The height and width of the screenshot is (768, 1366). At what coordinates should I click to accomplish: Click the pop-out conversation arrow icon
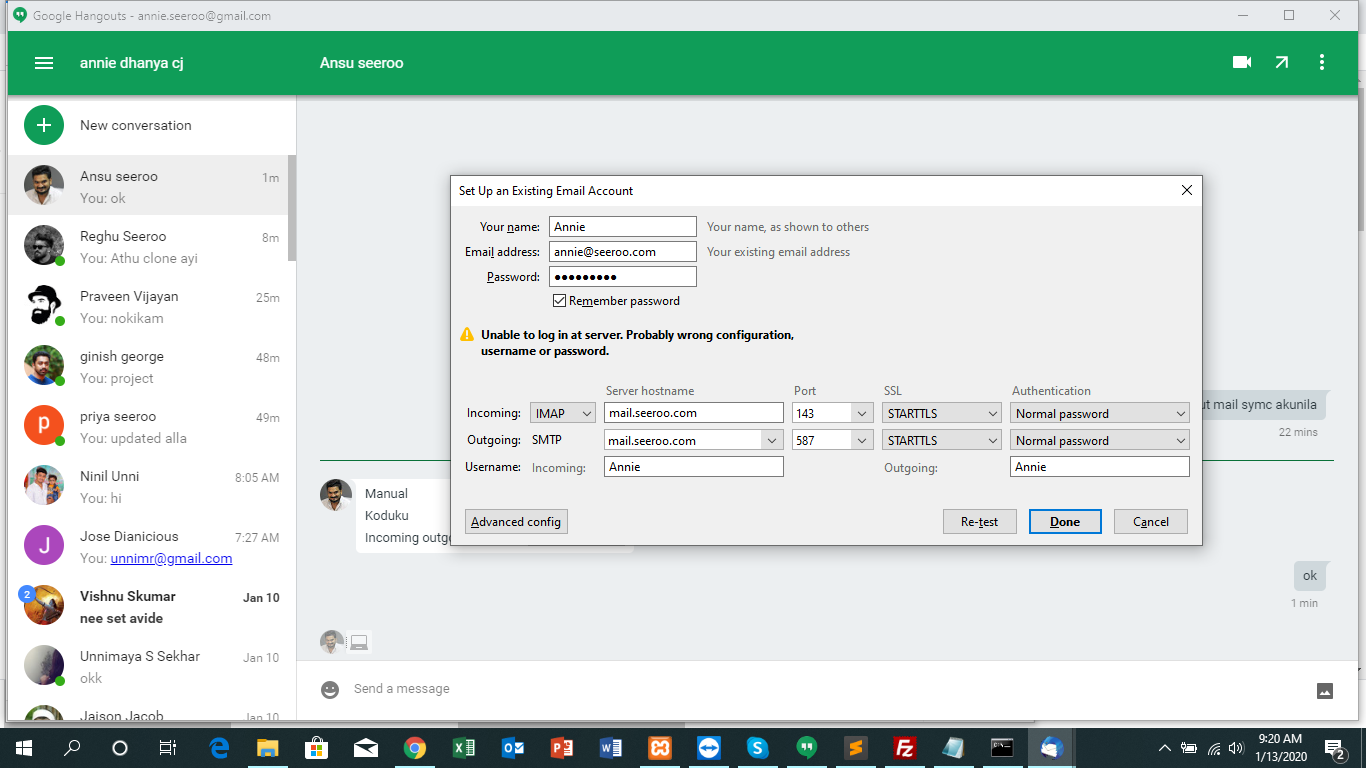[x=1282, y=62]
